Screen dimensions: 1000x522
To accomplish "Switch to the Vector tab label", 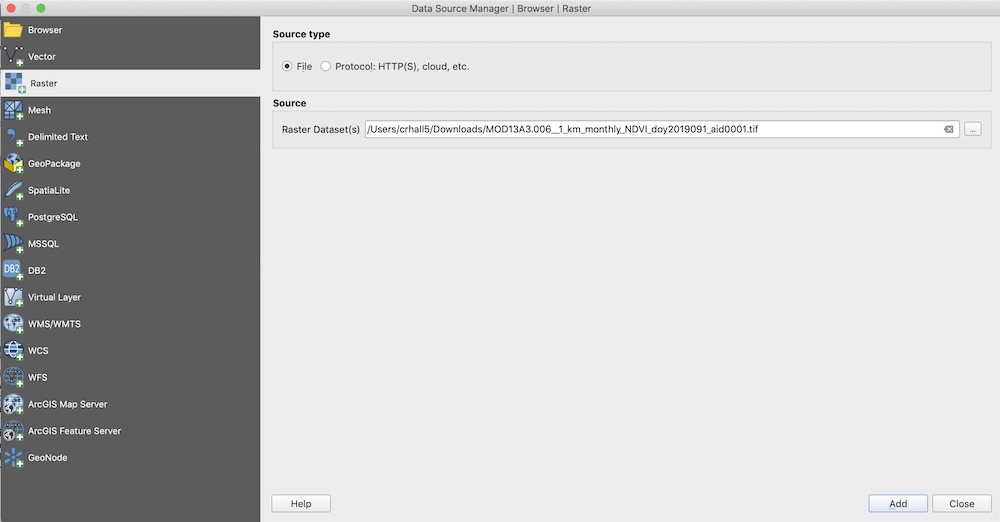I will tap(41, 57).
